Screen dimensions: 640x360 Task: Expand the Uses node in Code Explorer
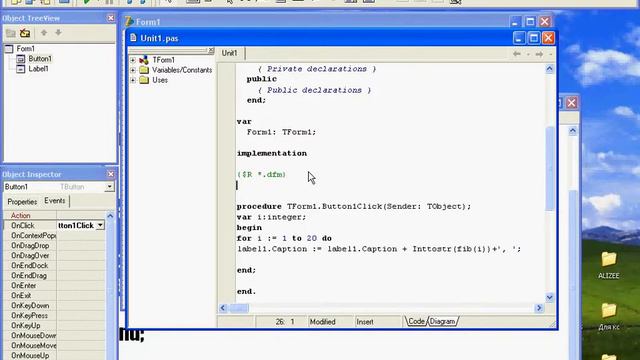pyautogui.click(x=133, y=80)
